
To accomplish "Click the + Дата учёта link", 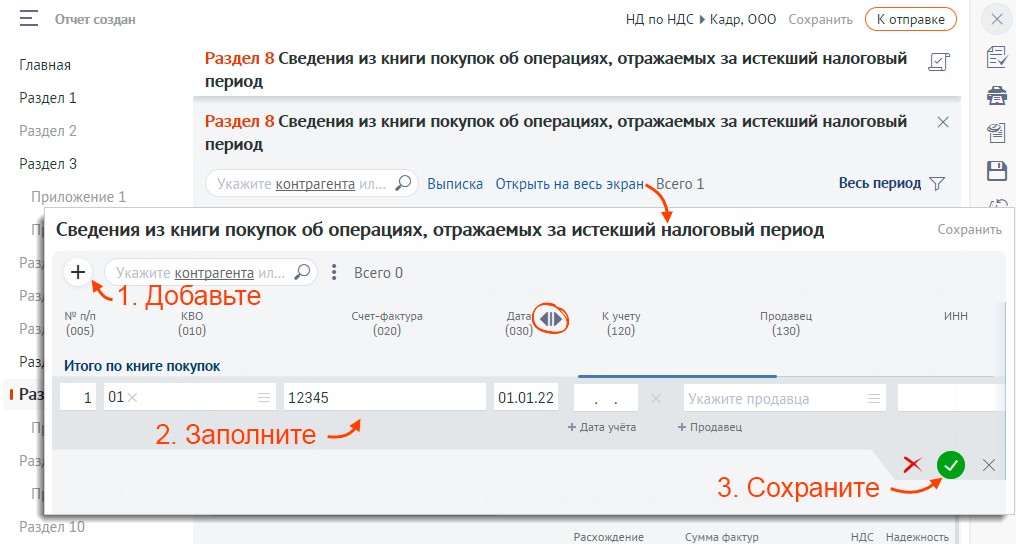I will point(602,427).
